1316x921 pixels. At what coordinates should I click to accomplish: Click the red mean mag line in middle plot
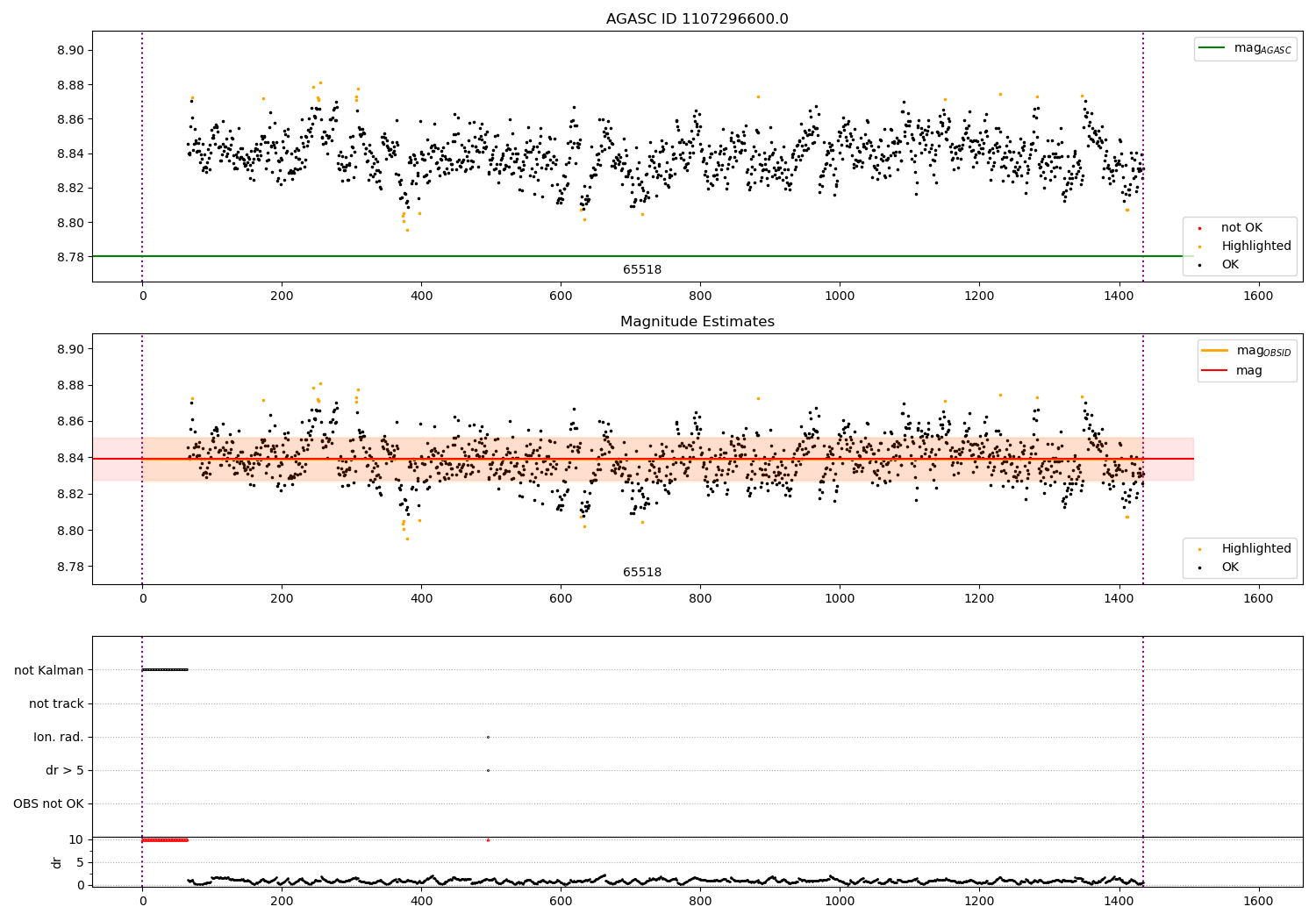[642, 459]
